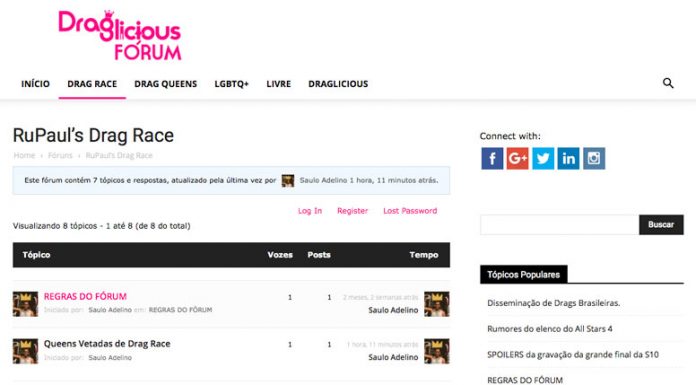Select the DRAG RACE menu item
The width and height of the screenshot is (696, 385).
pos(92,84)
